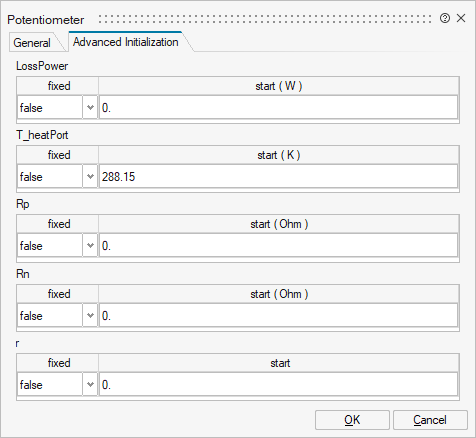Select the LossPower fixed false combo box

(57, 107)
